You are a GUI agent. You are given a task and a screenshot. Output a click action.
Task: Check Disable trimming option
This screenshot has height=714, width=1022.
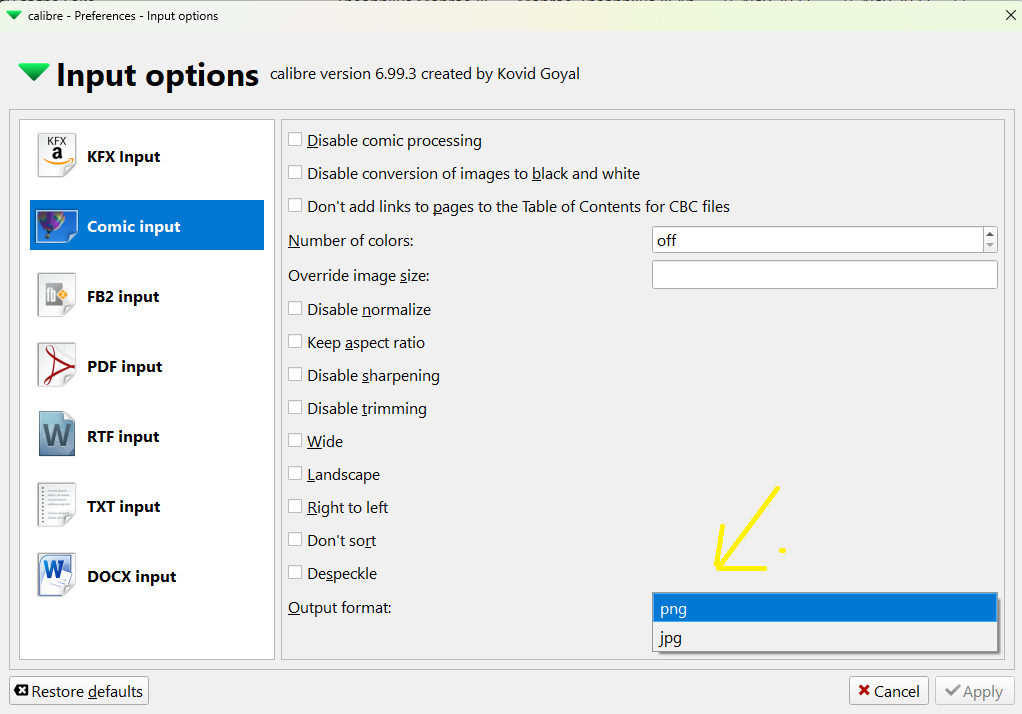(295, 408)
